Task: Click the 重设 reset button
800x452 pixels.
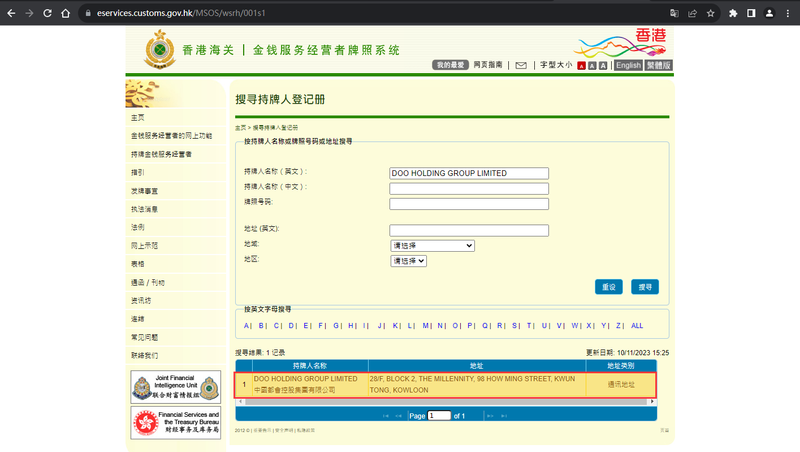Action: point(609,287)
